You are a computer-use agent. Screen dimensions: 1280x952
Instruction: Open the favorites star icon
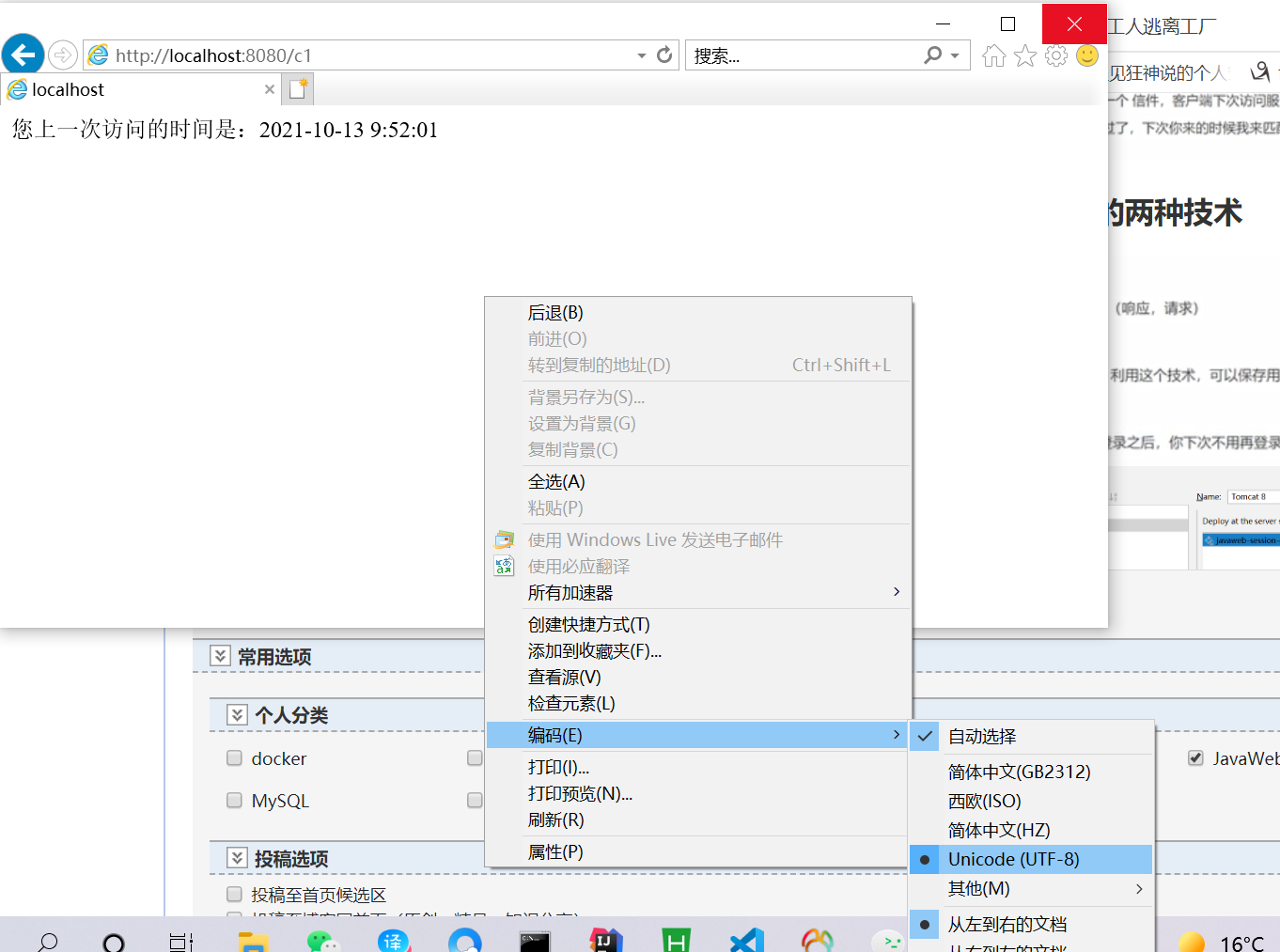coord(1025,55)
